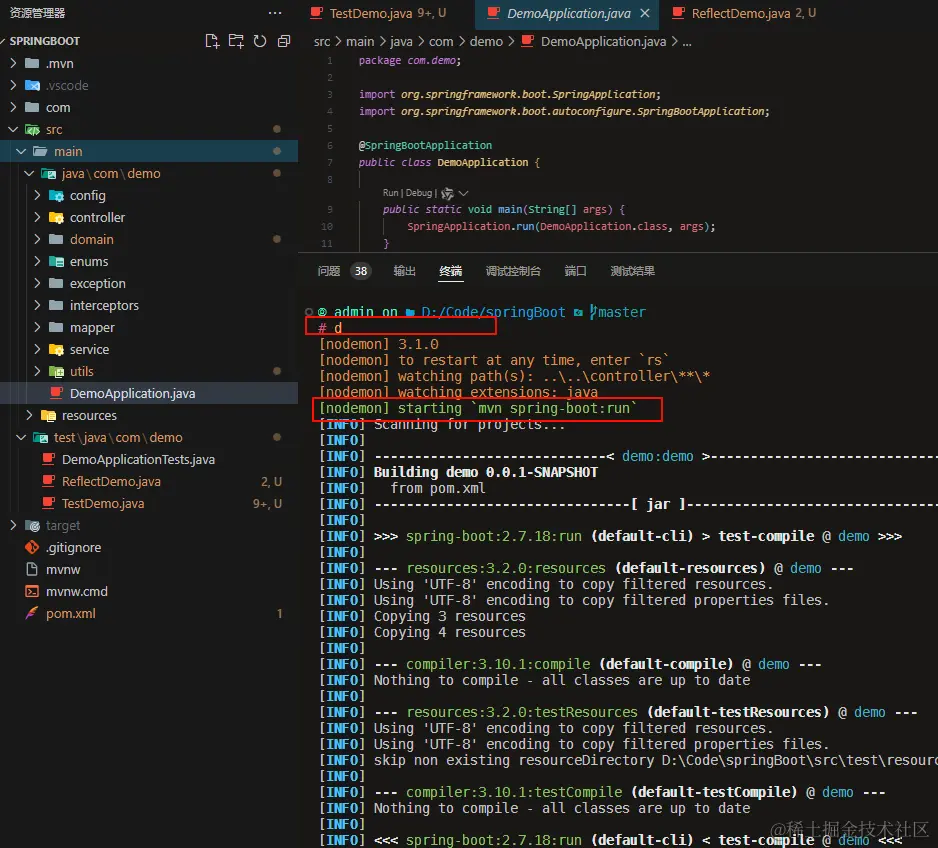Click the git icon of .gitignore
The height and width of the screenshot is (848, 938).
(x=32, y=547)
